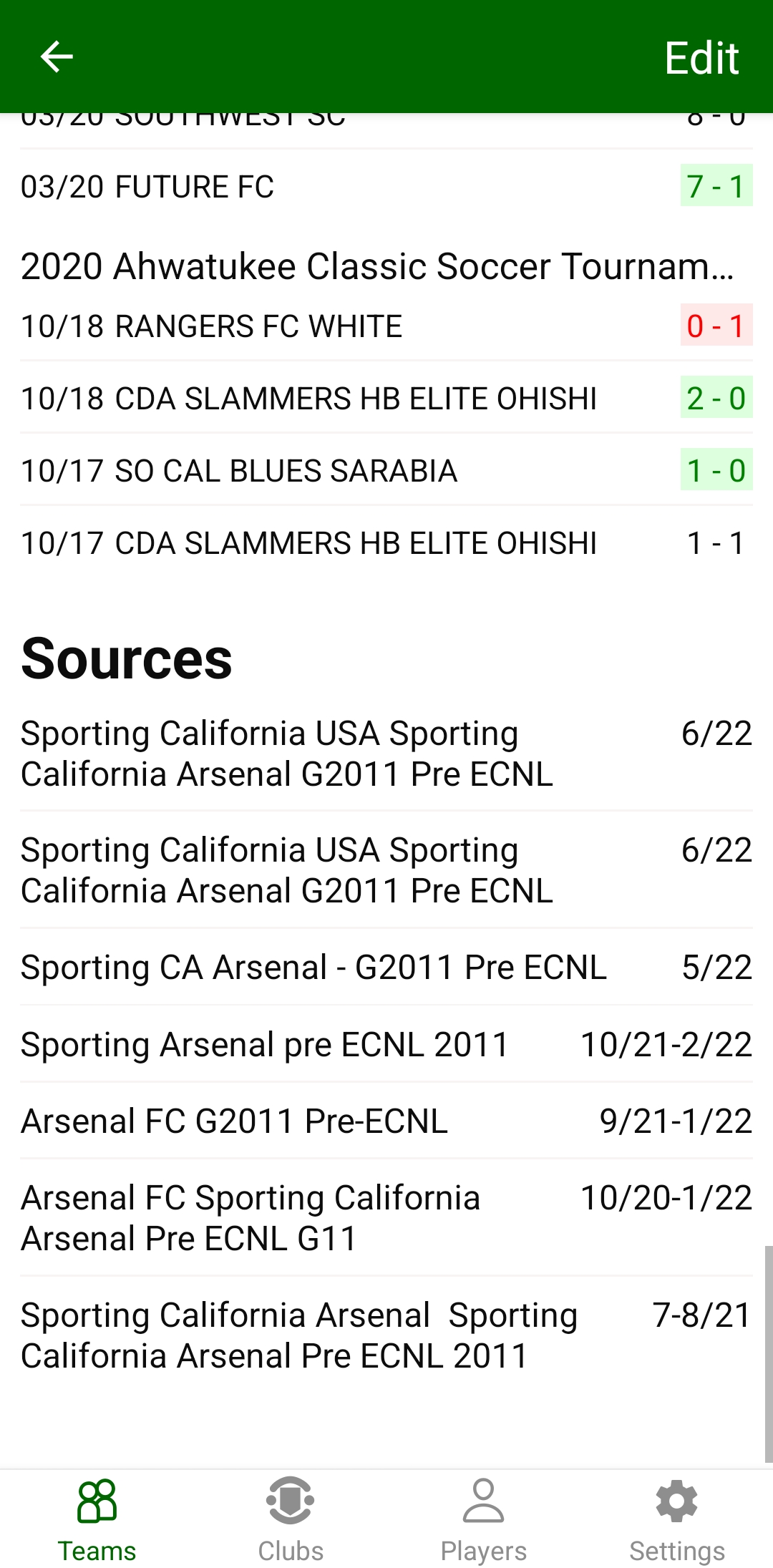773x1568 pixels.
Task: Tap the red 0 - 1 score
Action: click(716, 326)
